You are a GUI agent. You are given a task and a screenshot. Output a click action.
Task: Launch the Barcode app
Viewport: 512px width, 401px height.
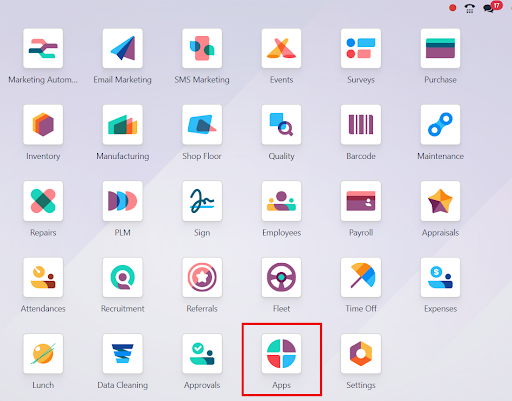click(x=361, y=125)
